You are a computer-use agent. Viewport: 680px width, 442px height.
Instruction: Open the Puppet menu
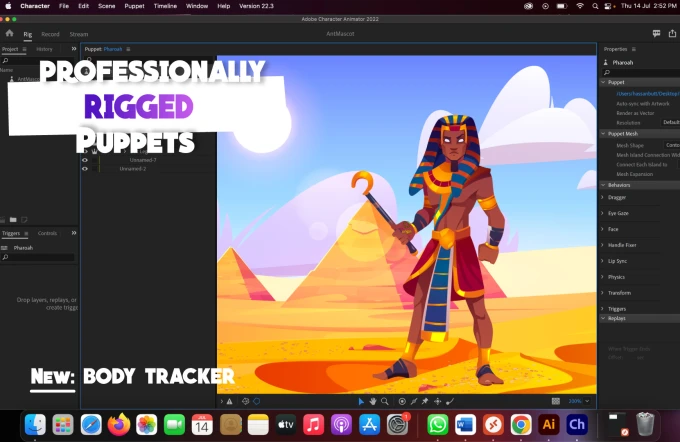pyautogui.click(x=134, y=6)
